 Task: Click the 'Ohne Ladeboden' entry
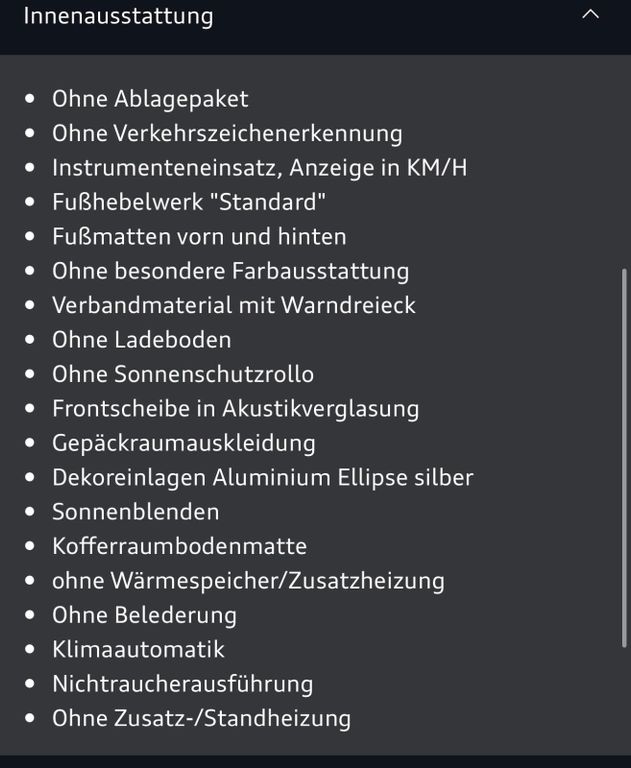pyautogui.click(x=141, y=340)
